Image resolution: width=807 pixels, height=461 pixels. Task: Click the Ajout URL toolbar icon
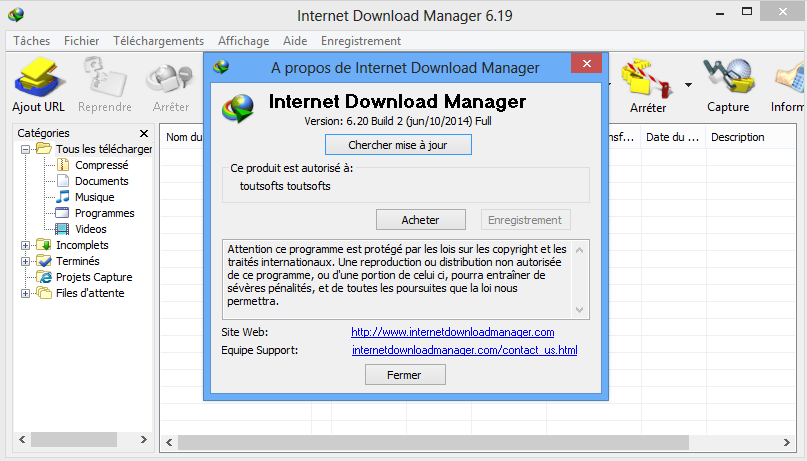tap(39, 77)
